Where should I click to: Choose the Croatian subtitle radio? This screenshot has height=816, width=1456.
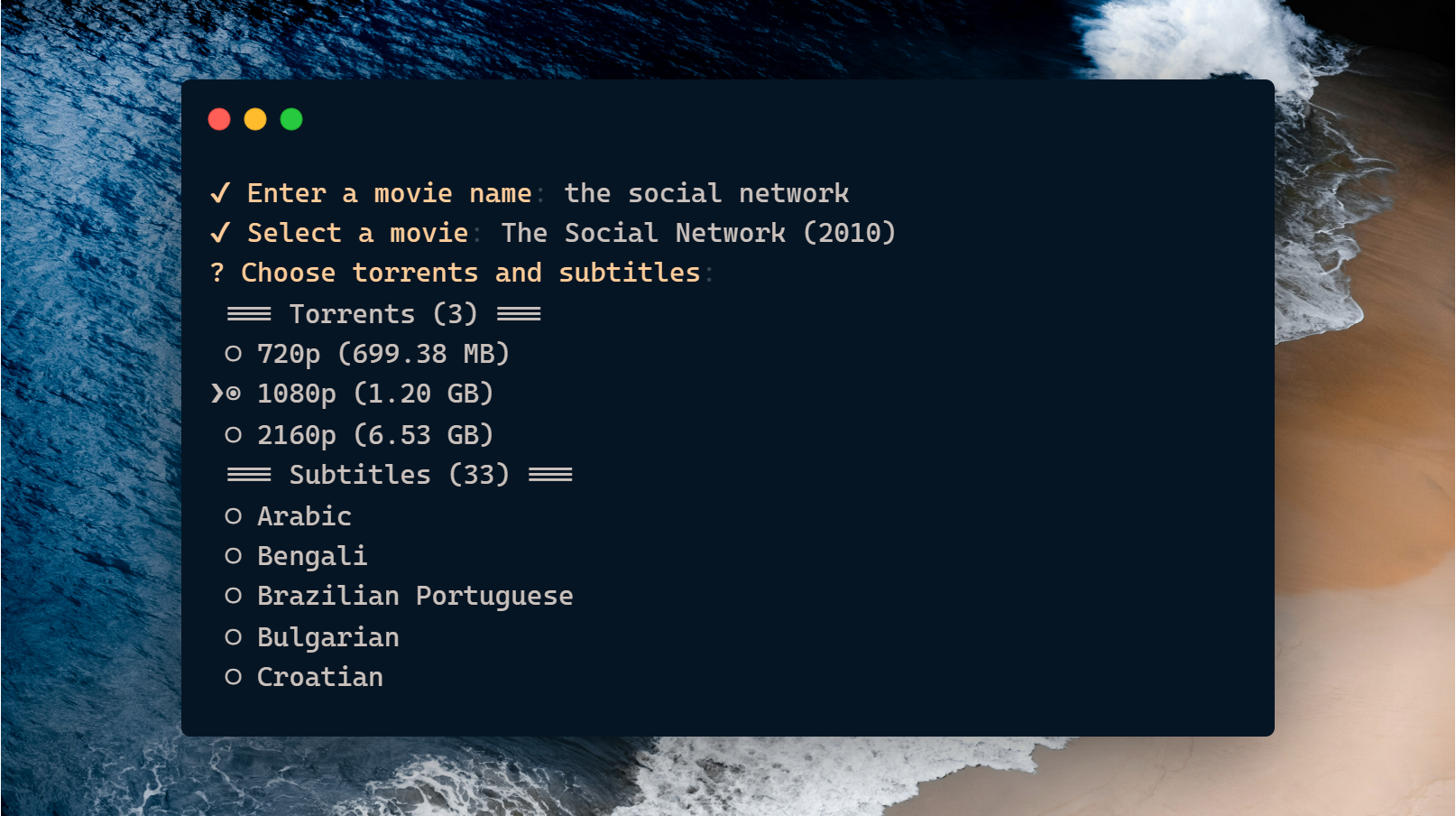[x=233, y=677]
